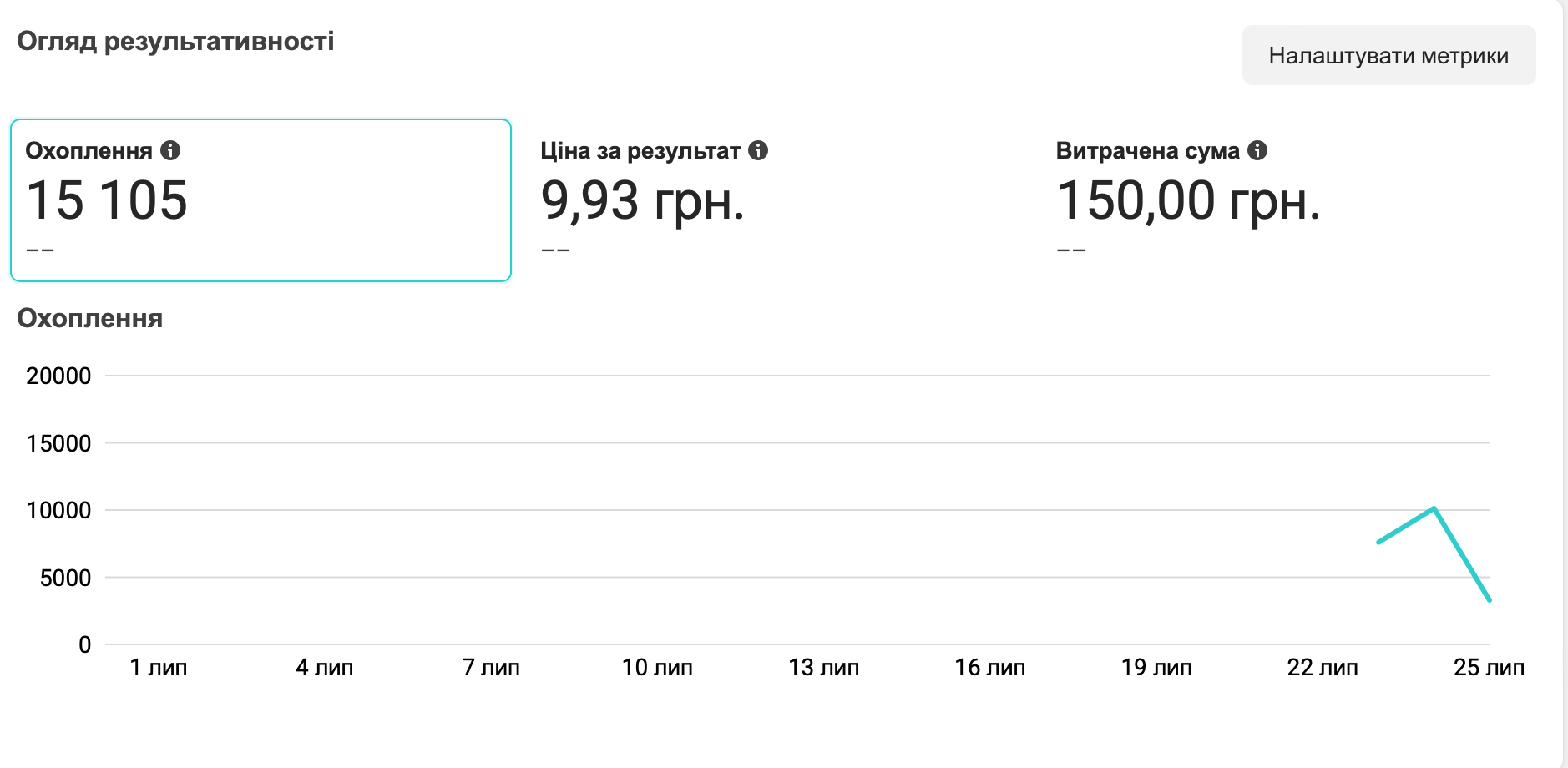Image resolution: width=1568 pixels, height=768 pixels.
Task: Open the Витрачена сума info tooltip icon
Action: (x=1257, y=150)
